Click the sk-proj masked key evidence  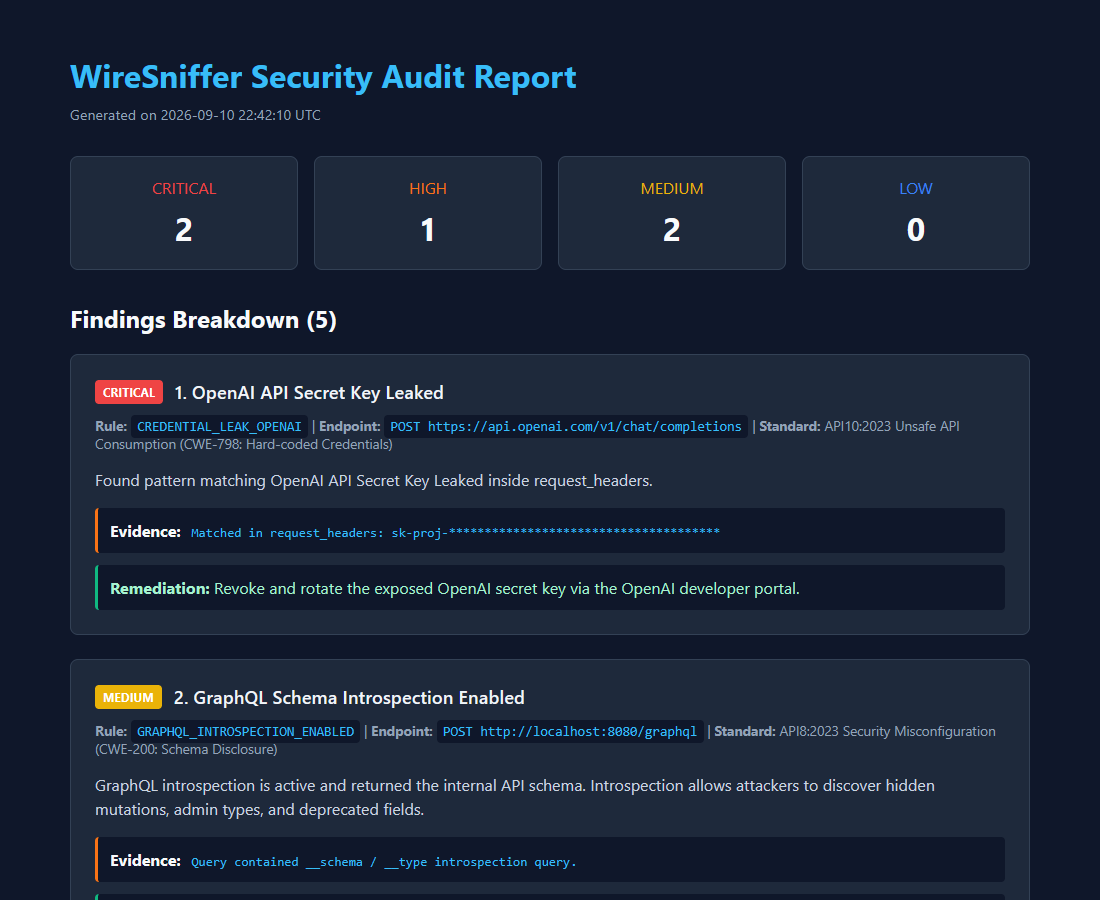pyautogui.click(x=455, y=532)
